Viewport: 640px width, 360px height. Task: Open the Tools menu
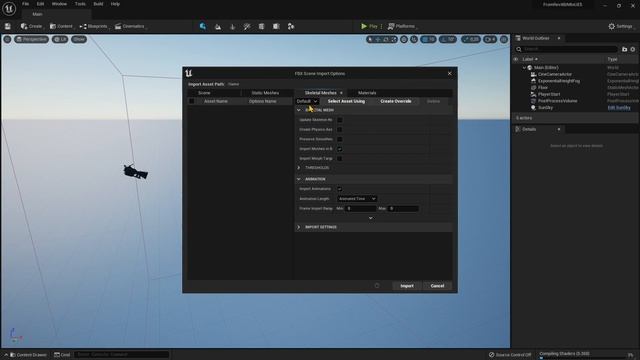click(x=80, y=4)
